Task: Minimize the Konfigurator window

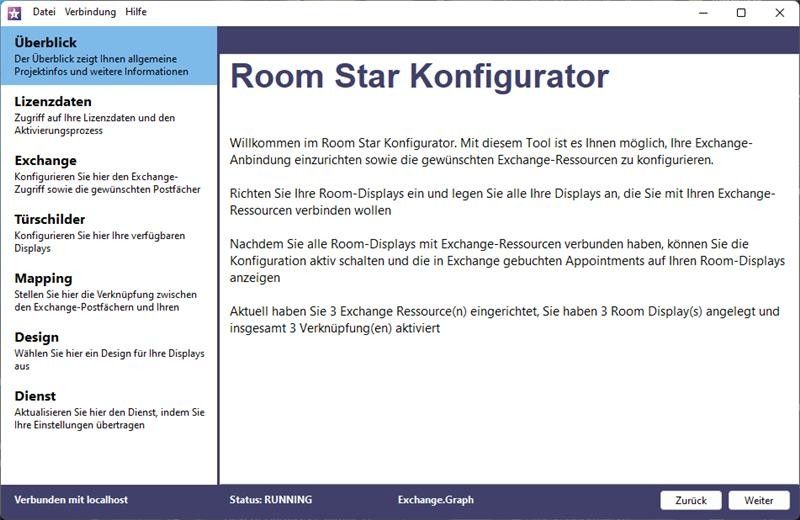Action: (704, 13)
